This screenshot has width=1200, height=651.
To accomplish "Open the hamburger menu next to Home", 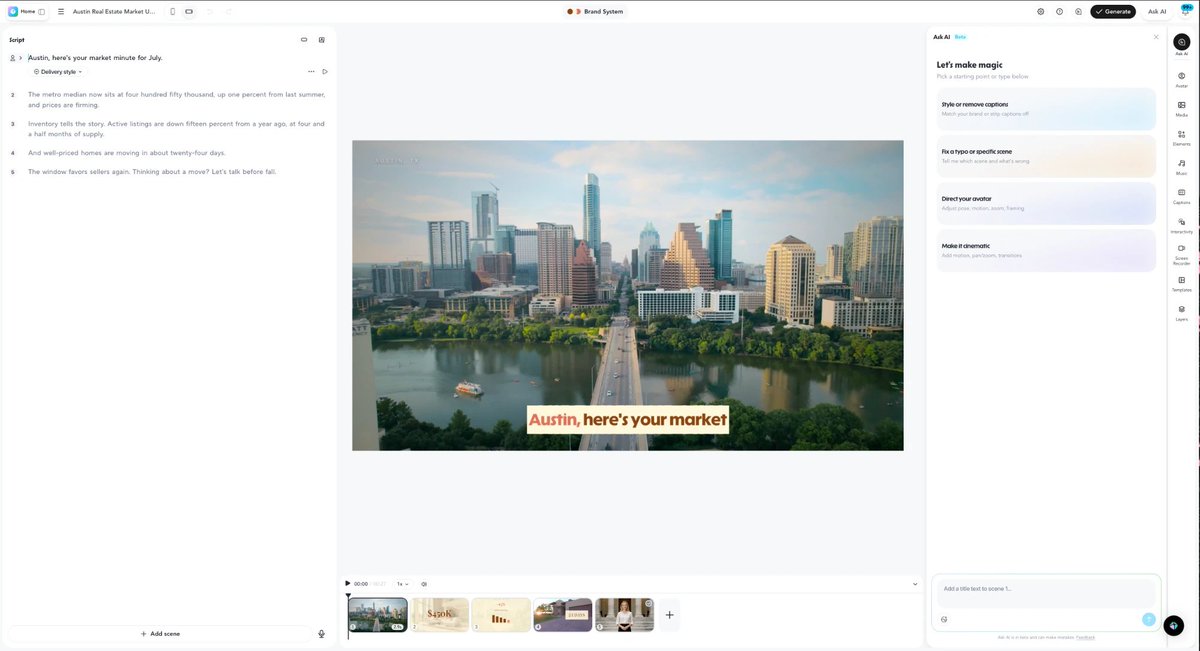I will point(61,11).
